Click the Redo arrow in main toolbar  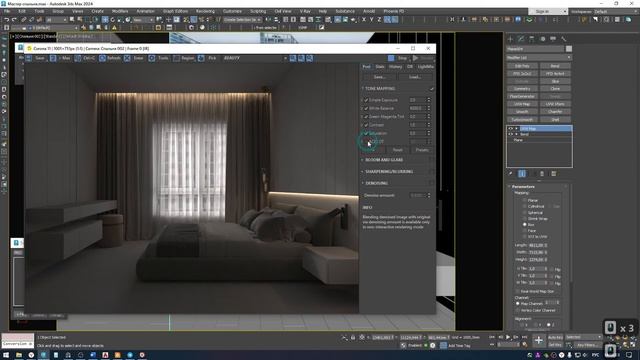[14, 20]
